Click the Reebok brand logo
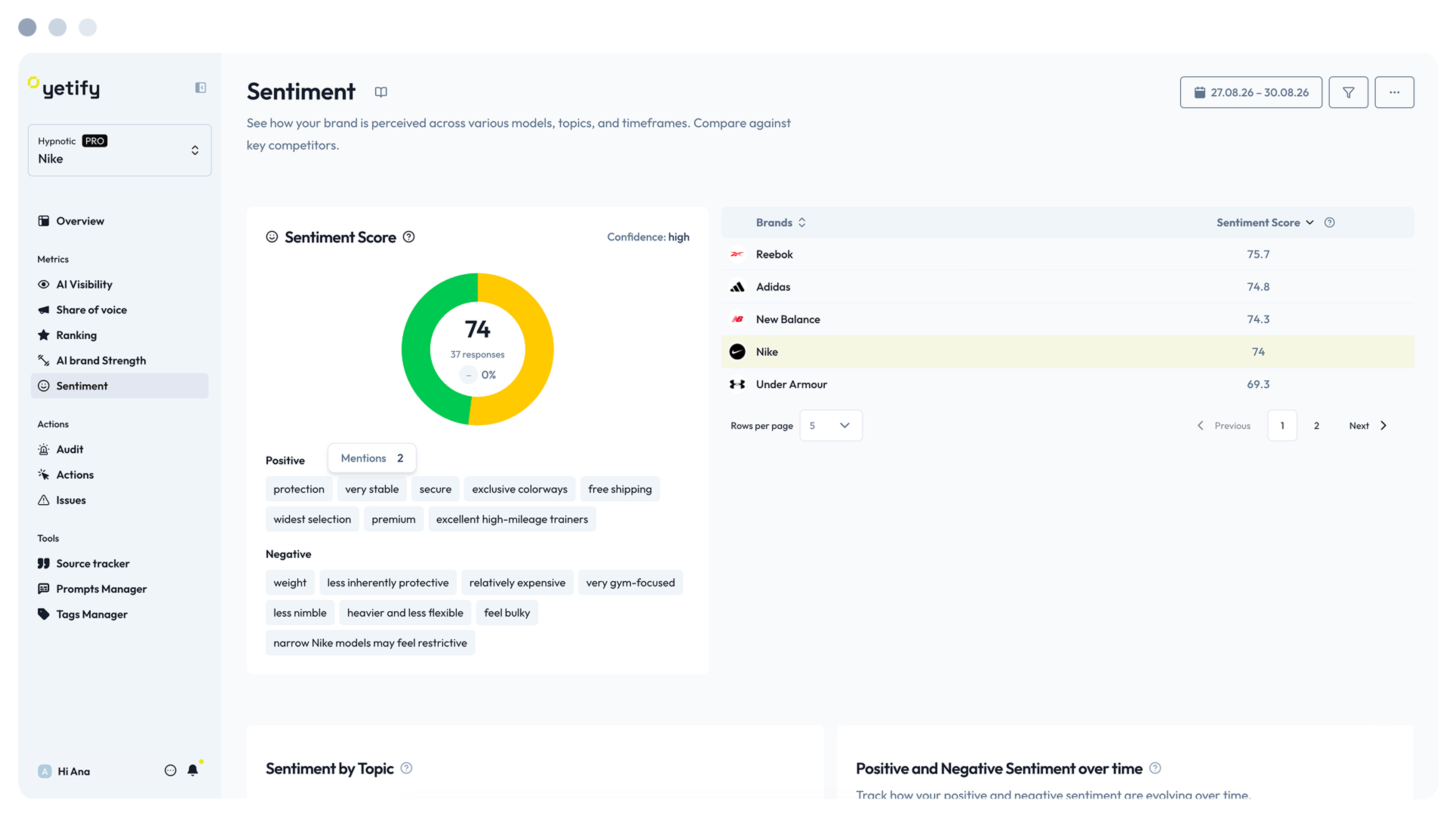This screenshot has height=818, width=1456. [737, 254]
